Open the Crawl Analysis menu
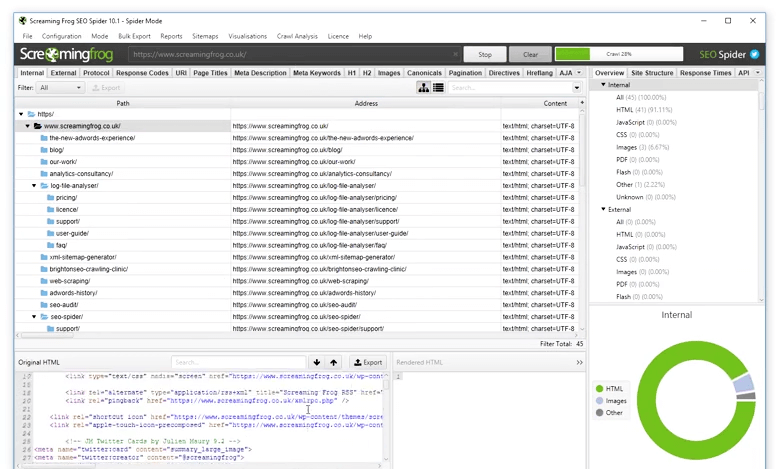This screenshot has width=780, height=469. tap(297, 36)
